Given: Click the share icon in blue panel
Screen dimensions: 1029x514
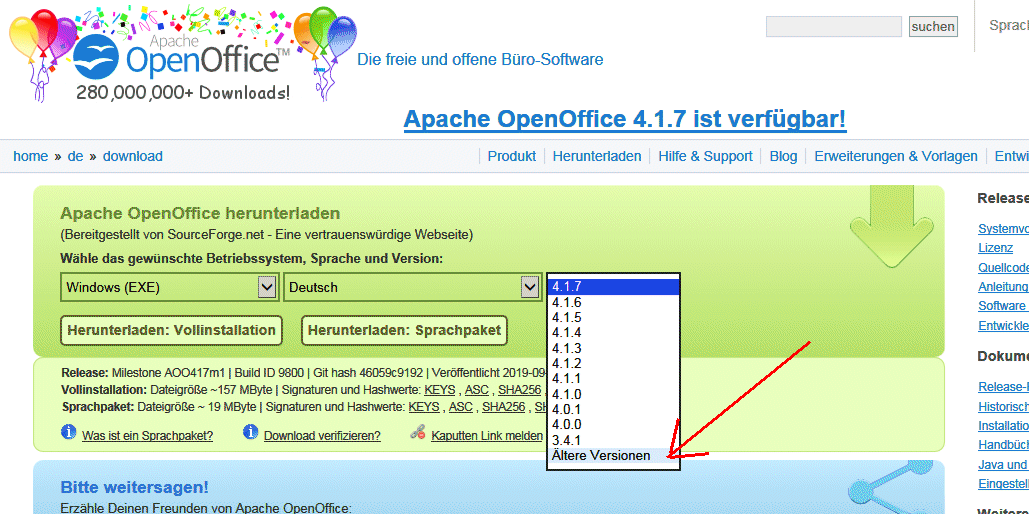Looking at the screenshot, I should (895, 486).
